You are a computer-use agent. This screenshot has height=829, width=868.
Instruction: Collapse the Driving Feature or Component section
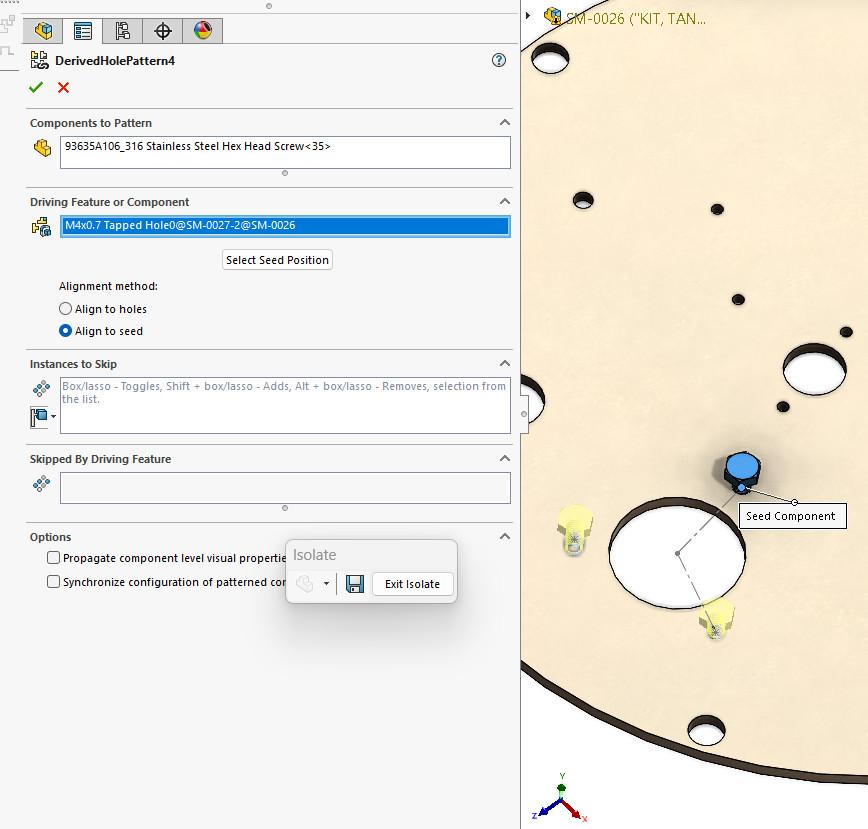[504, 202]
